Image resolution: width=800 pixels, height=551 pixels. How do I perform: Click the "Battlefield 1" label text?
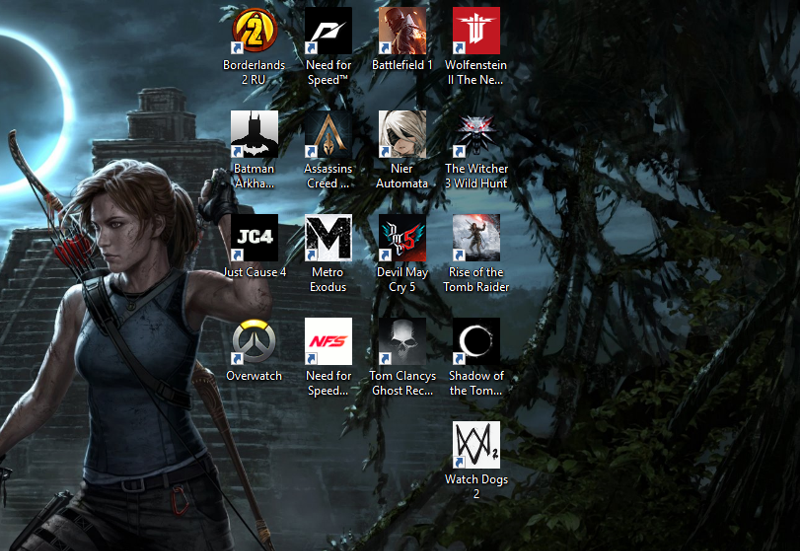point(402,65)
